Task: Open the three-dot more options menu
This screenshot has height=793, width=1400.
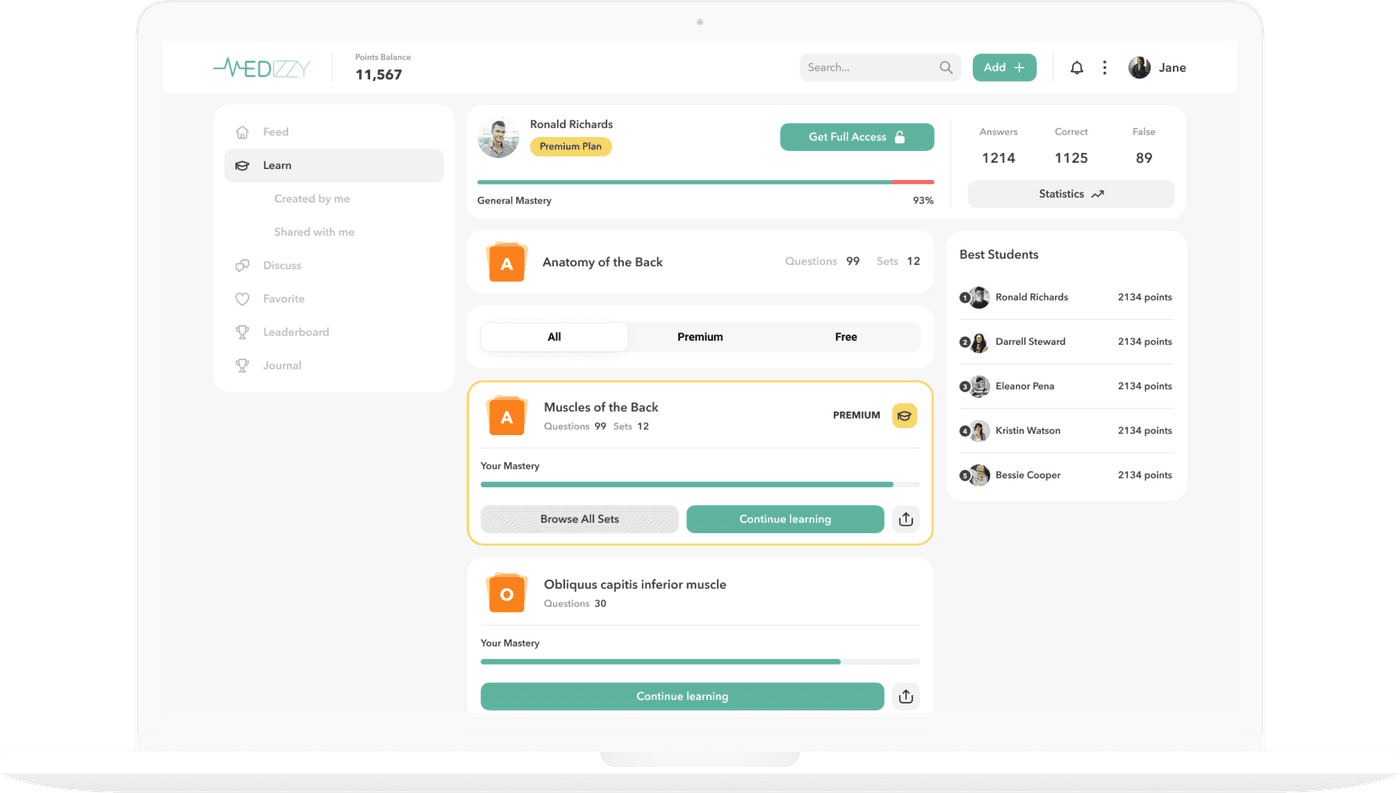Action: [1104, 68]
